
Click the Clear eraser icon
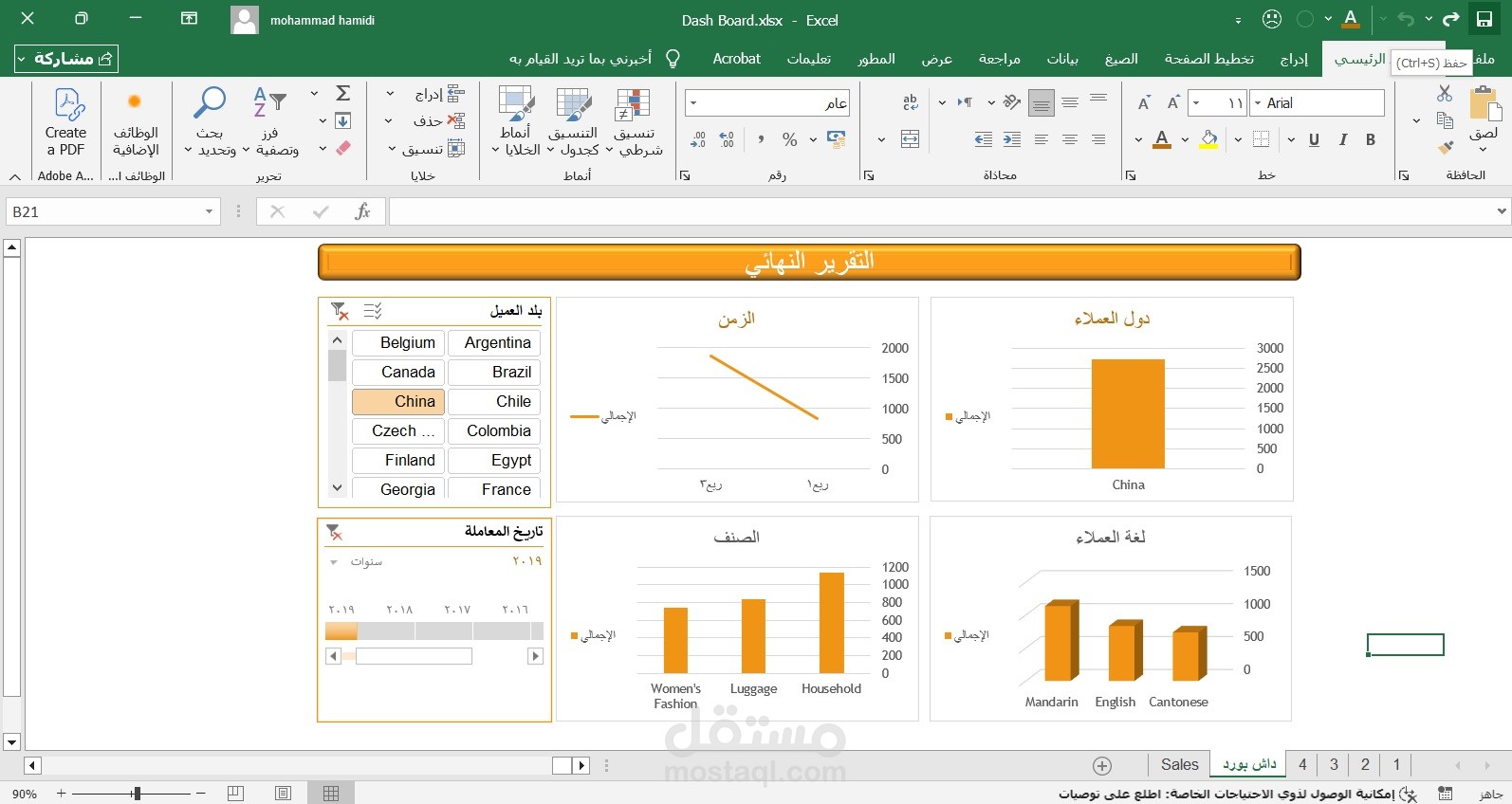[343, 148]
